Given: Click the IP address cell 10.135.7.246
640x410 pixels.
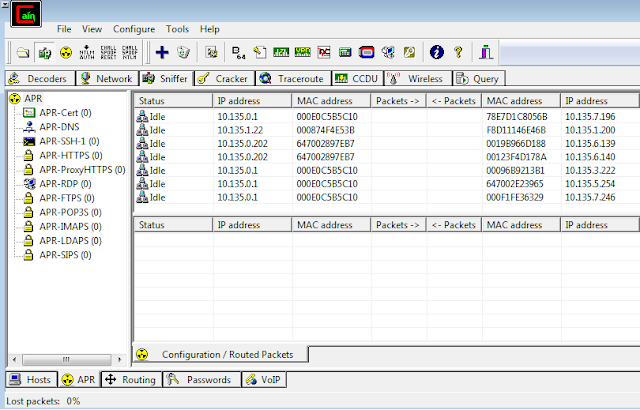Looking at the screenshot, I should [x=590, y=197].
